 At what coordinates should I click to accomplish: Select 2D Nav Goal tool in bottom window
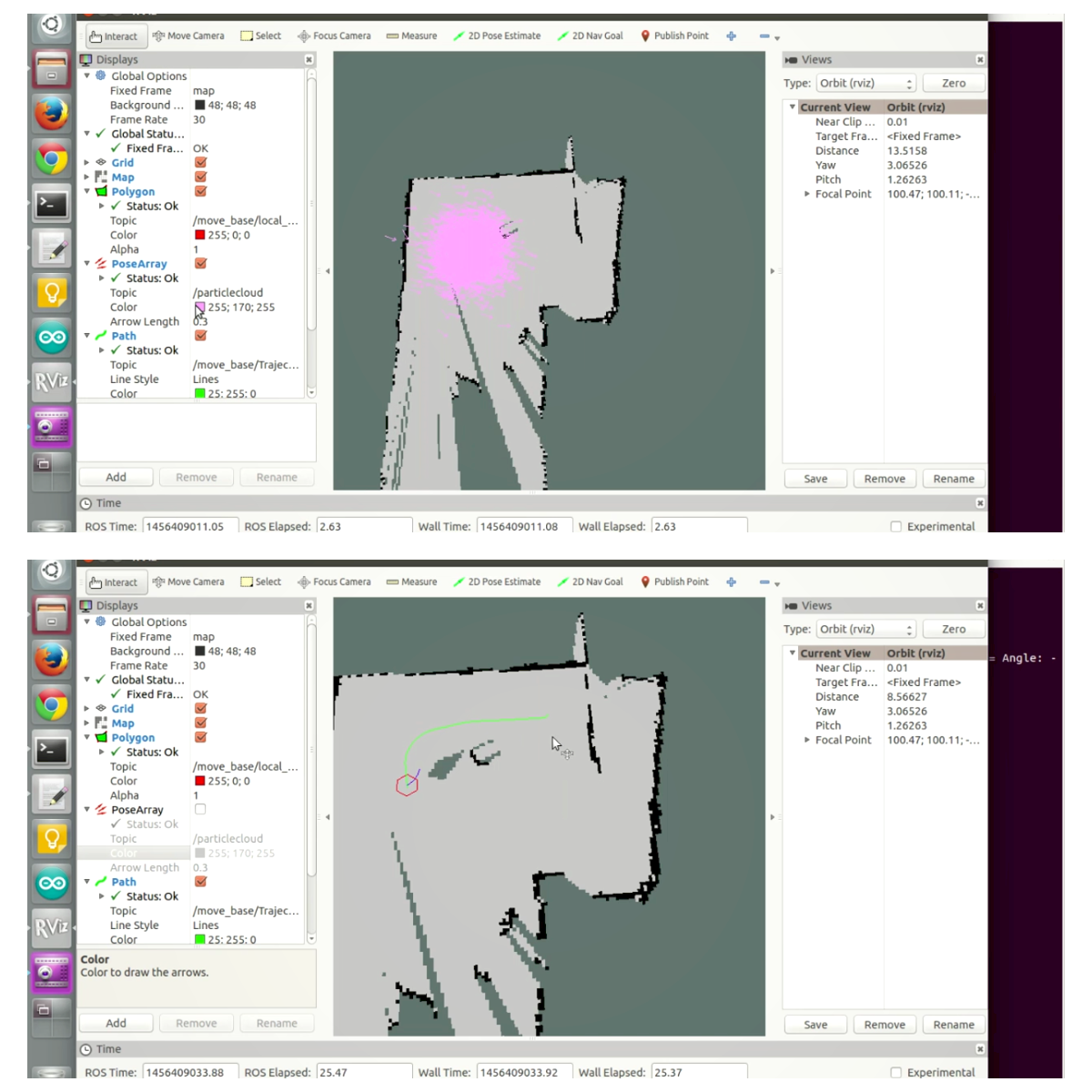coord(590,582)
